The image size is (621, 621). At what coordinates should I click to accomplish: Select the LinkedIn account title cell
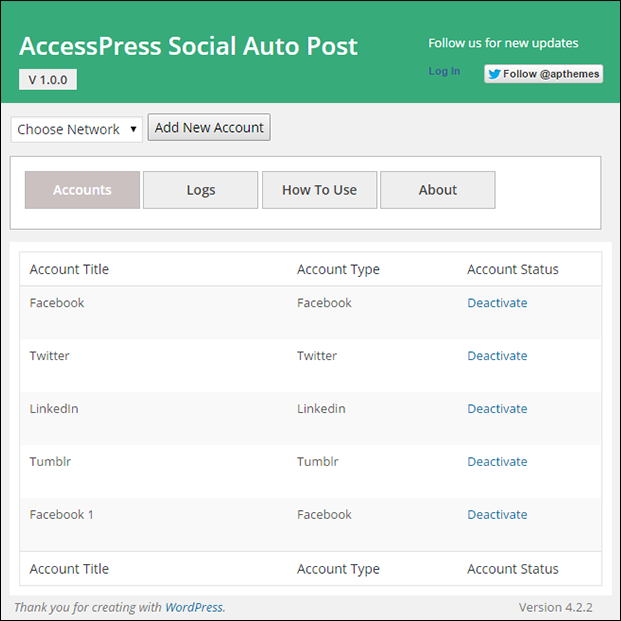[54, 409]
